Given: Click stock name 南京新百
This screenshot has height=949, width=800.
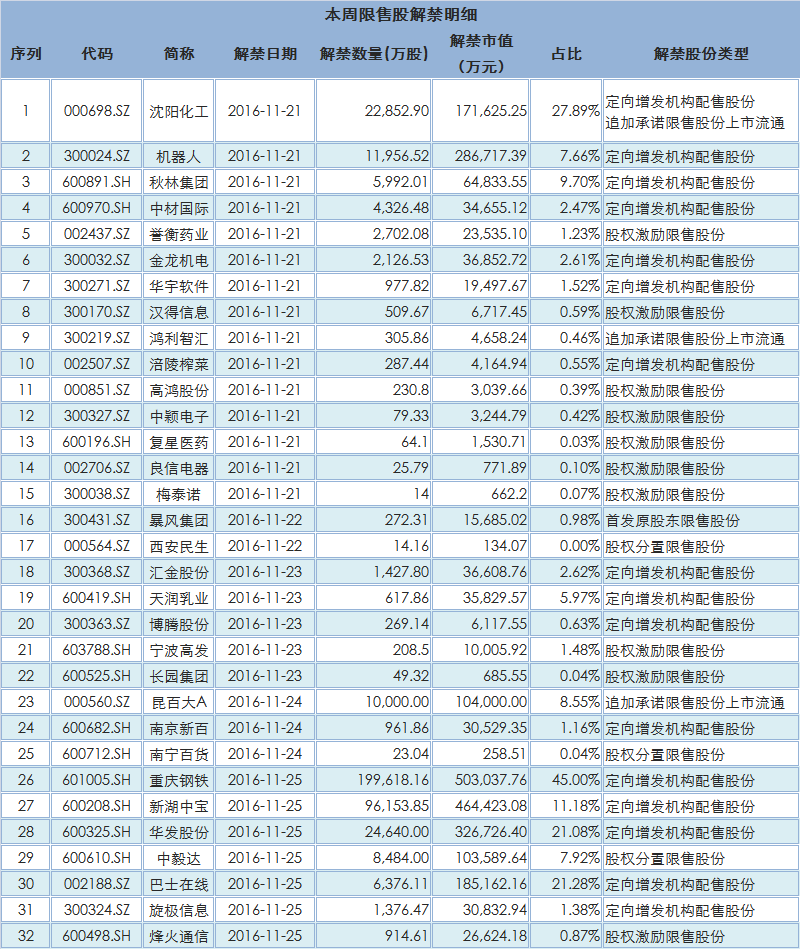Looking at the screenshot, I should tap(179, 729).
